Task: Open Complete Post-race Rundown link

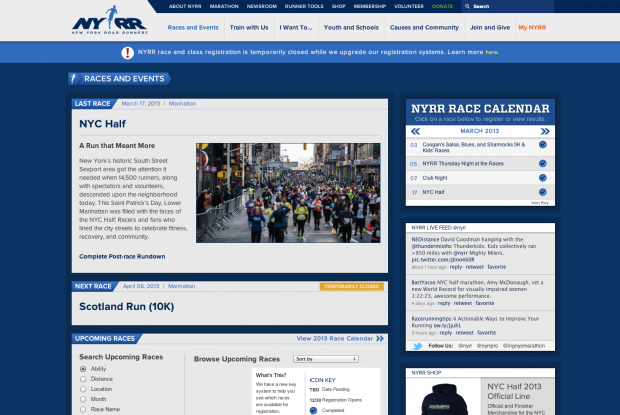Action: click(122, 257)
